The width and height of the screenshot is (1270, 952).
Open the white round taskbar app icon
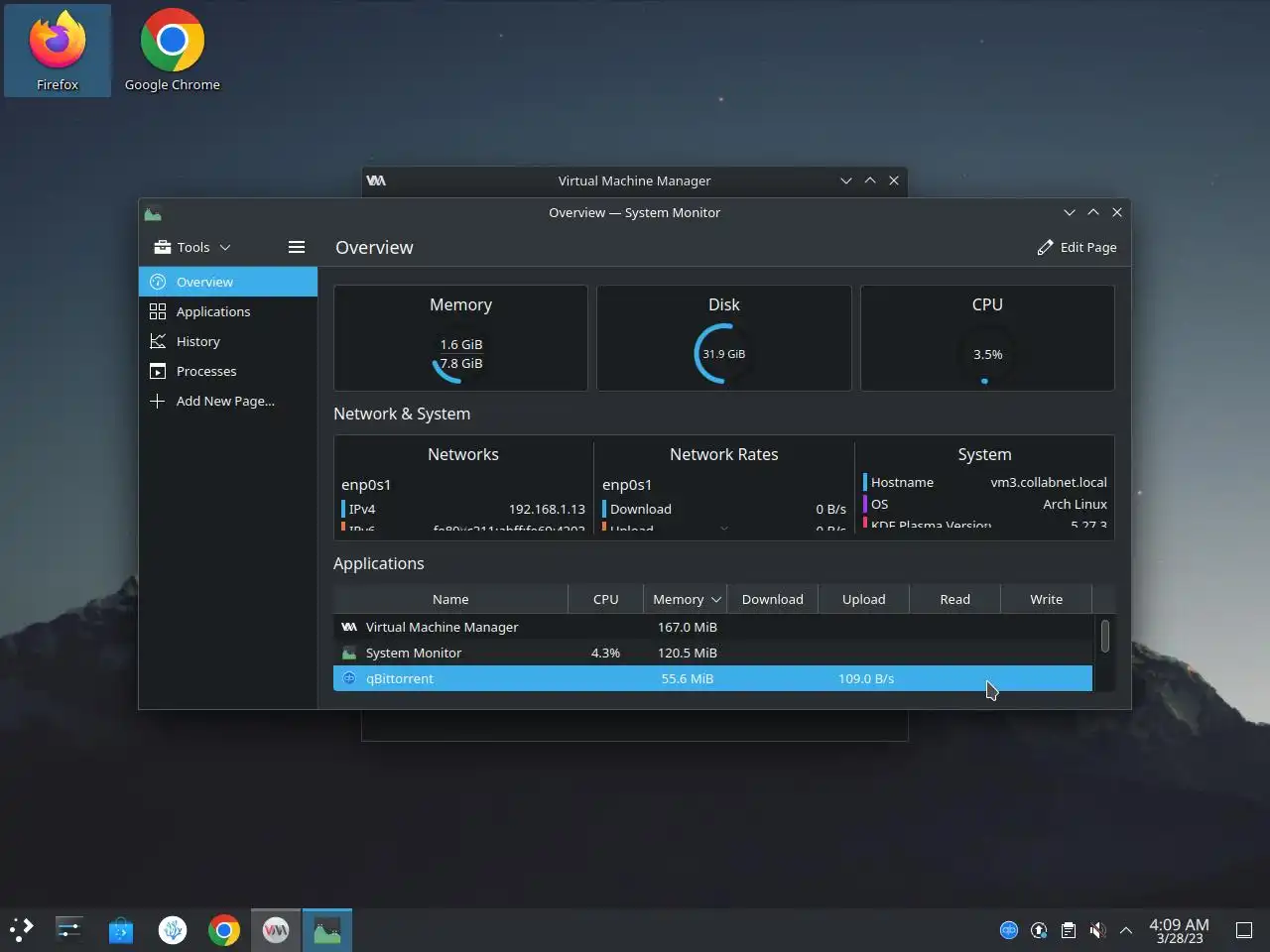173,929
